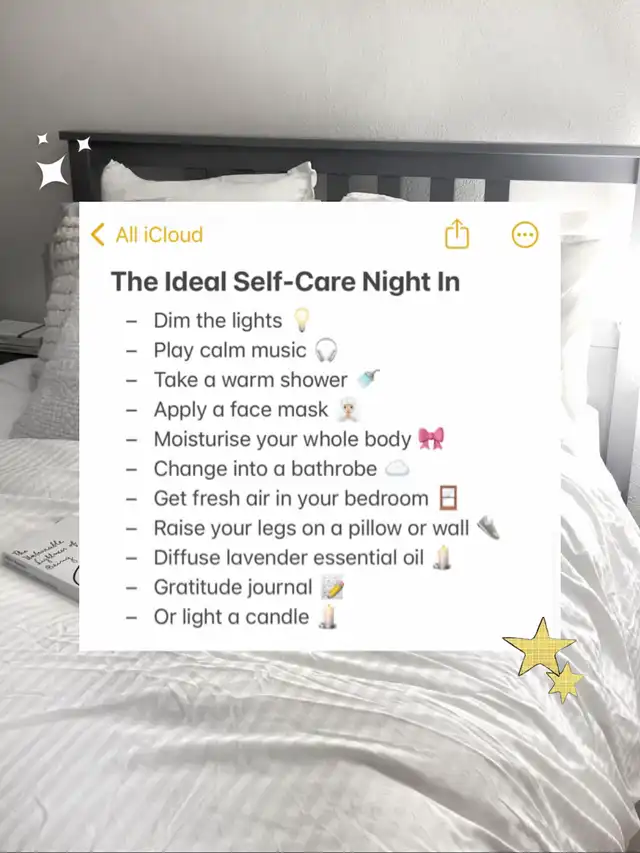
Task: Click the note title The Ideal Self-Care Night In
Action: (x=285, y=282)
